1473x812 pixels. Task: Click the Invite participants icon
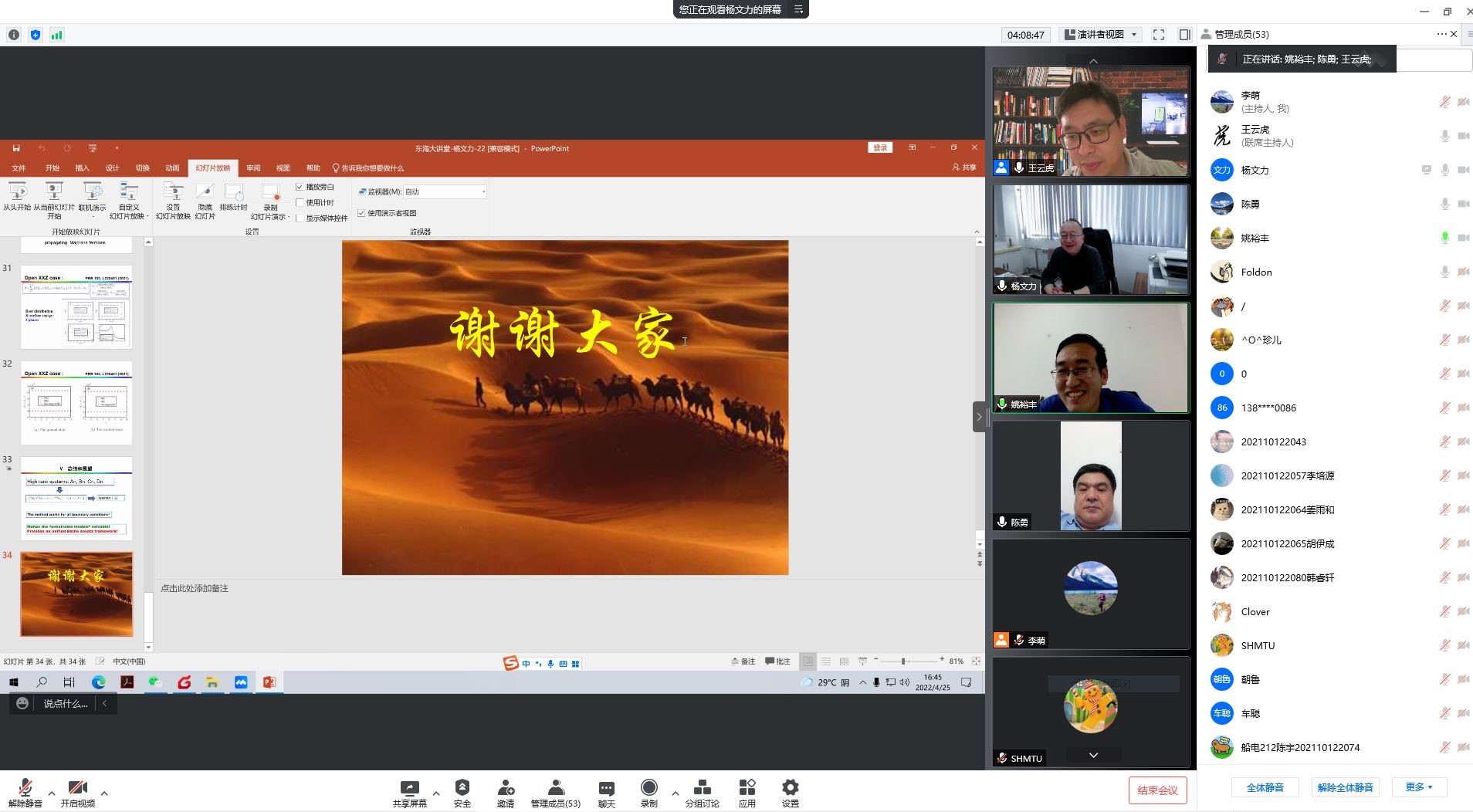coord(506,788)
